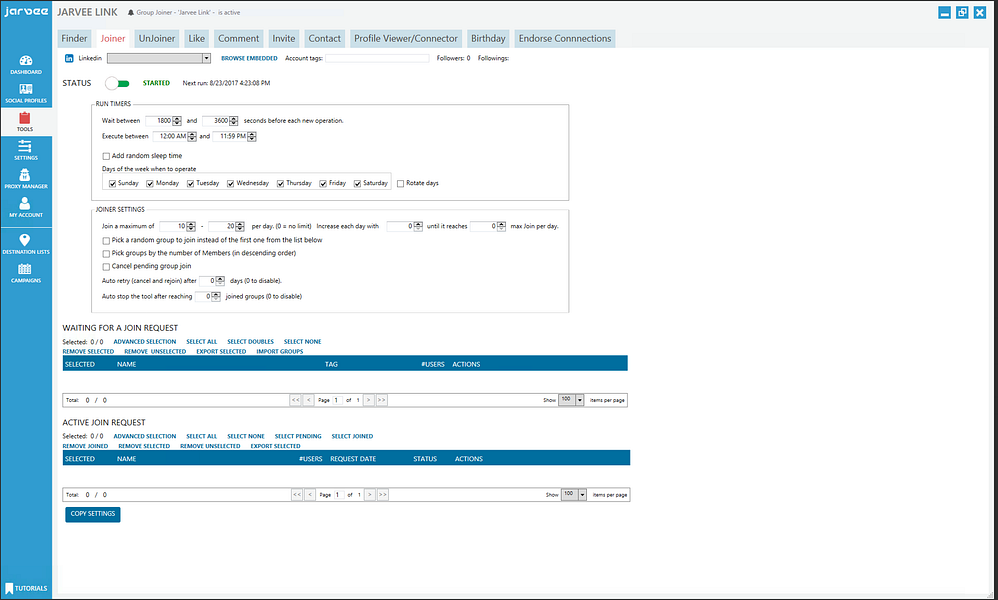
Task: Click the LinkedIn account icon
Action: click(x=69, y=59)
